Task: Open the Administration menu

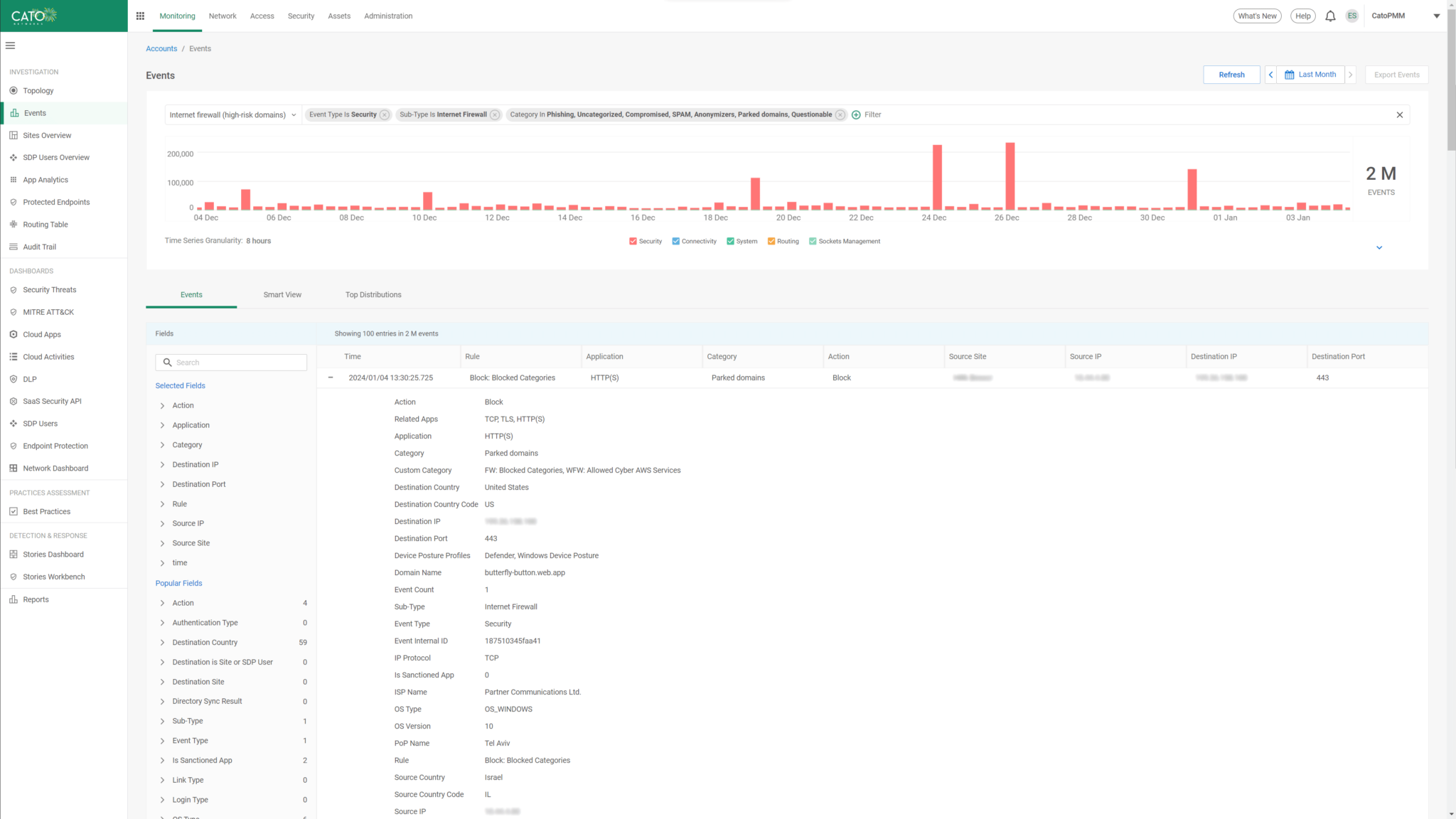Action: tap(388, 16)
